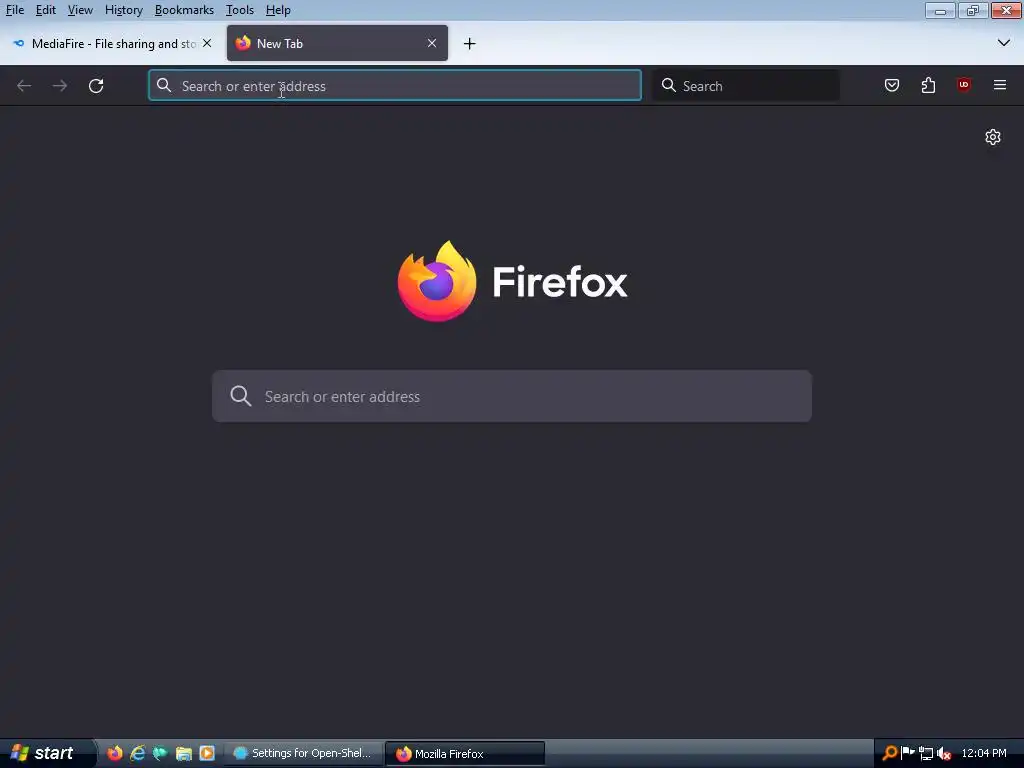
Task: Open the file explorer quick launch icon
Action: (184, 753)
